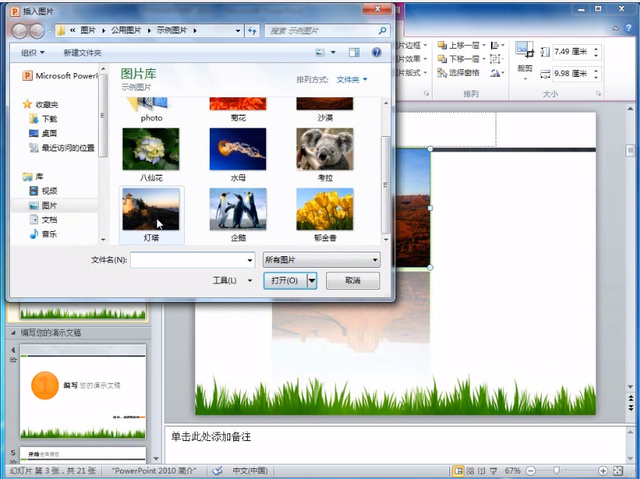Image resolution: width=640 pixels, height=479 pixels.
Task: Click the dialog help question mark icon
Action: pyautogui.click(x=377, y=52)
